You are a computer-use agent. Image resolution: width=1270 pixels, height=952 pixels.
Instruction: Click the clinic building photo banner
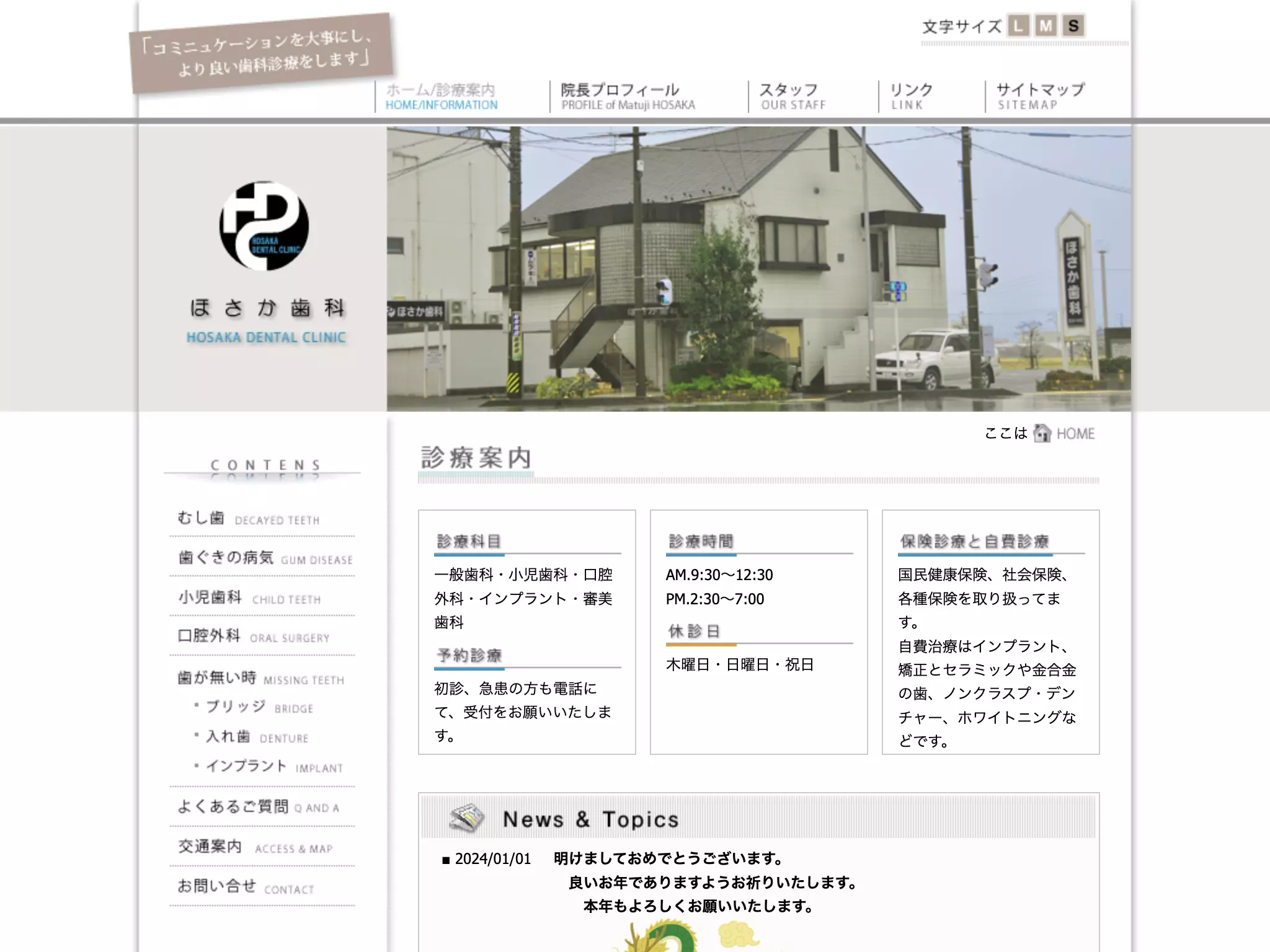coord(758,268)
